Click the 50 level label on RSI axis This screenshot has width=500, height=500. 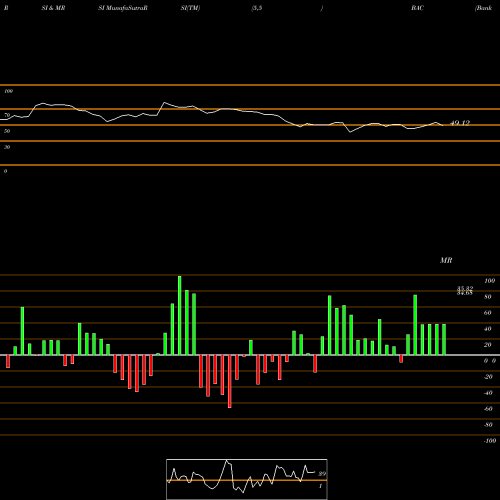pos(7,131)
